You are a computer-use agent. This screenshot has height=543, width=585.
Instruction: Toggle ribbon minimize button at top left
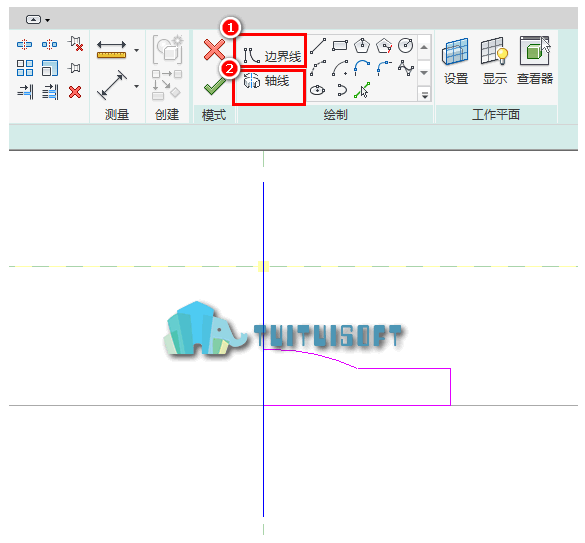click(x=33, y=19)
